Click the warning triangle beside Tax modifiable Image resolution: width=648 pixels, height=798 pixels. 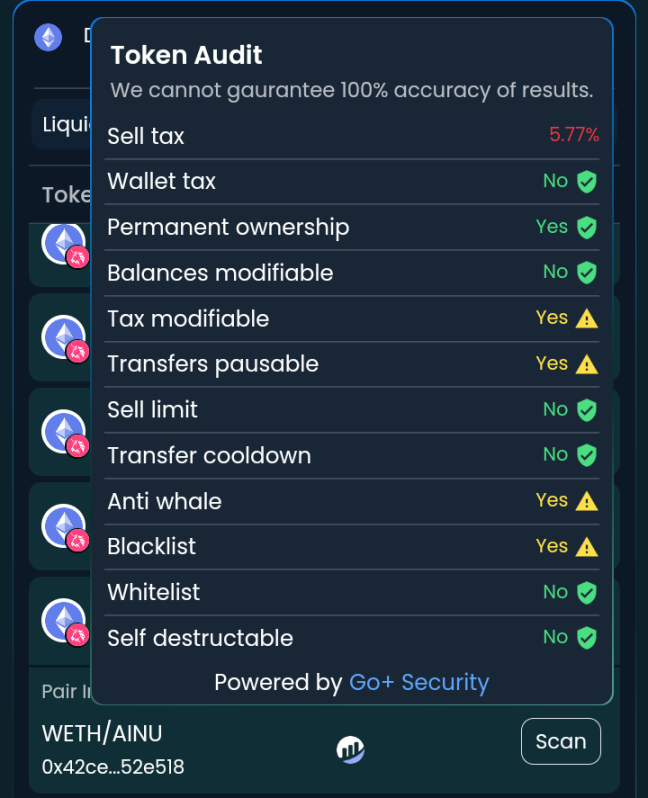click(587, 319)
